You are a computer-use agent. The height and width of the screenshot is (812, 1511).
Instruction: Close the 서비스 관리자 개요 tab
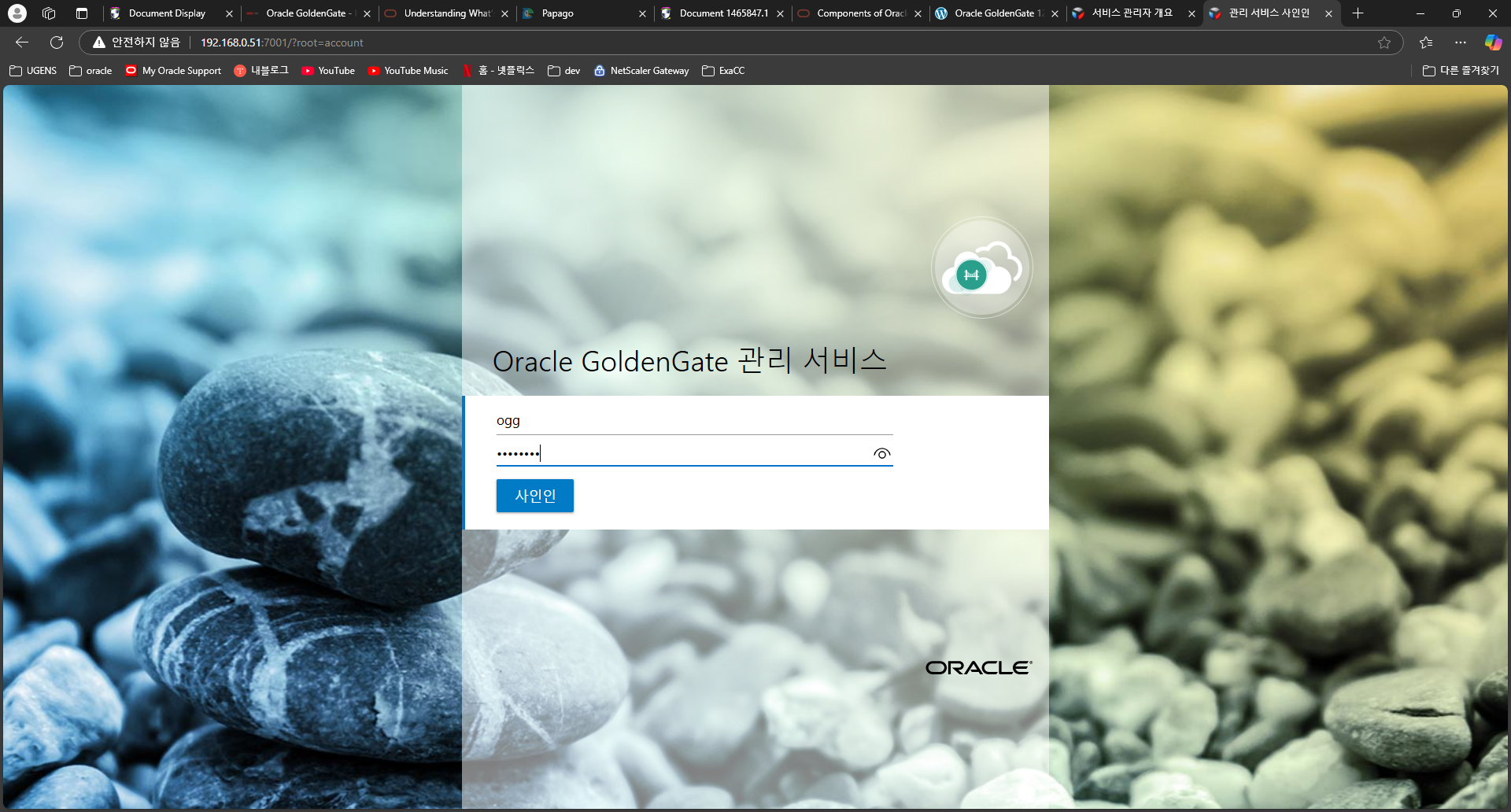1191,13
